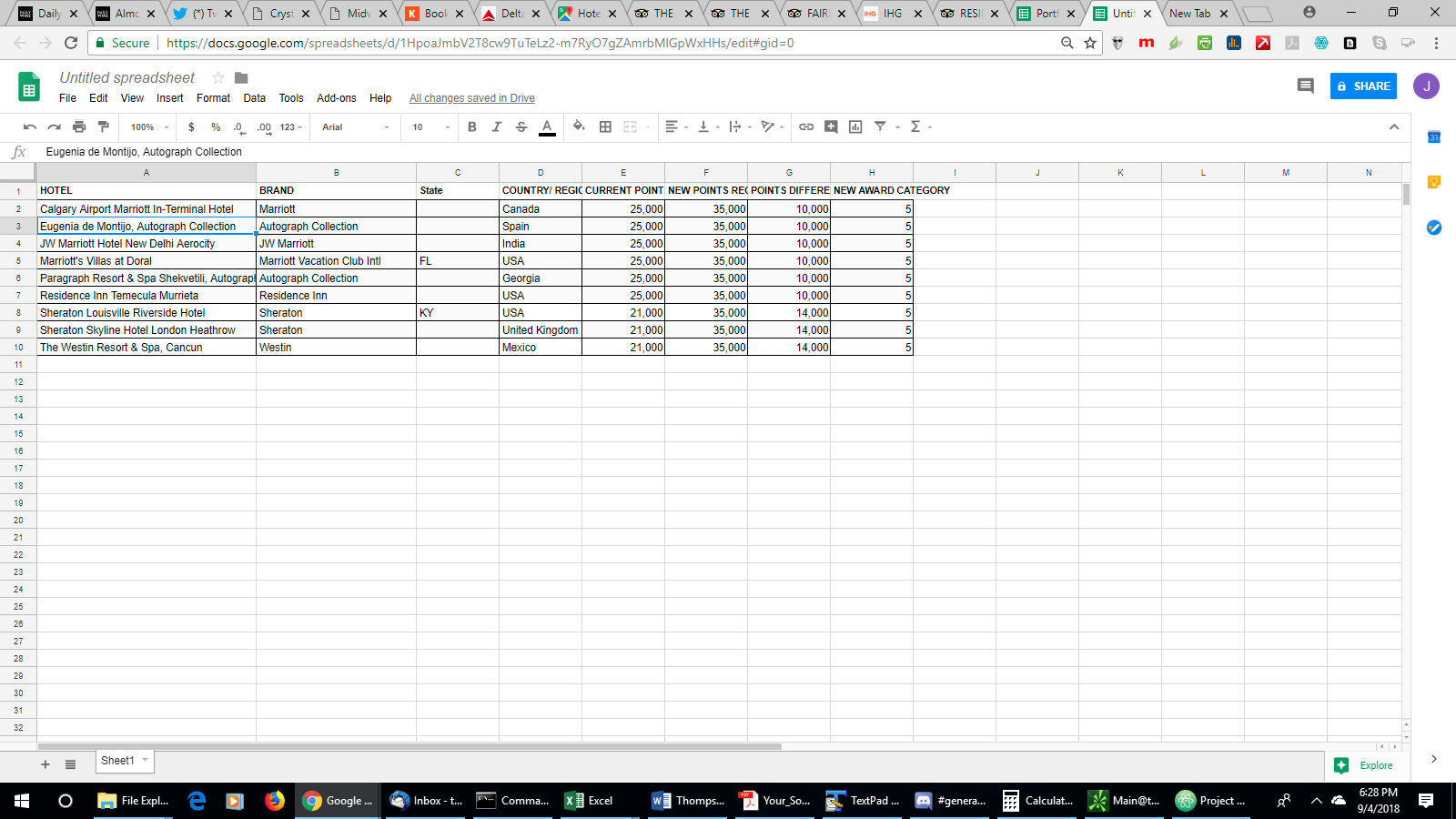
Task: Click the filter icon
Action: pos(880,126)
